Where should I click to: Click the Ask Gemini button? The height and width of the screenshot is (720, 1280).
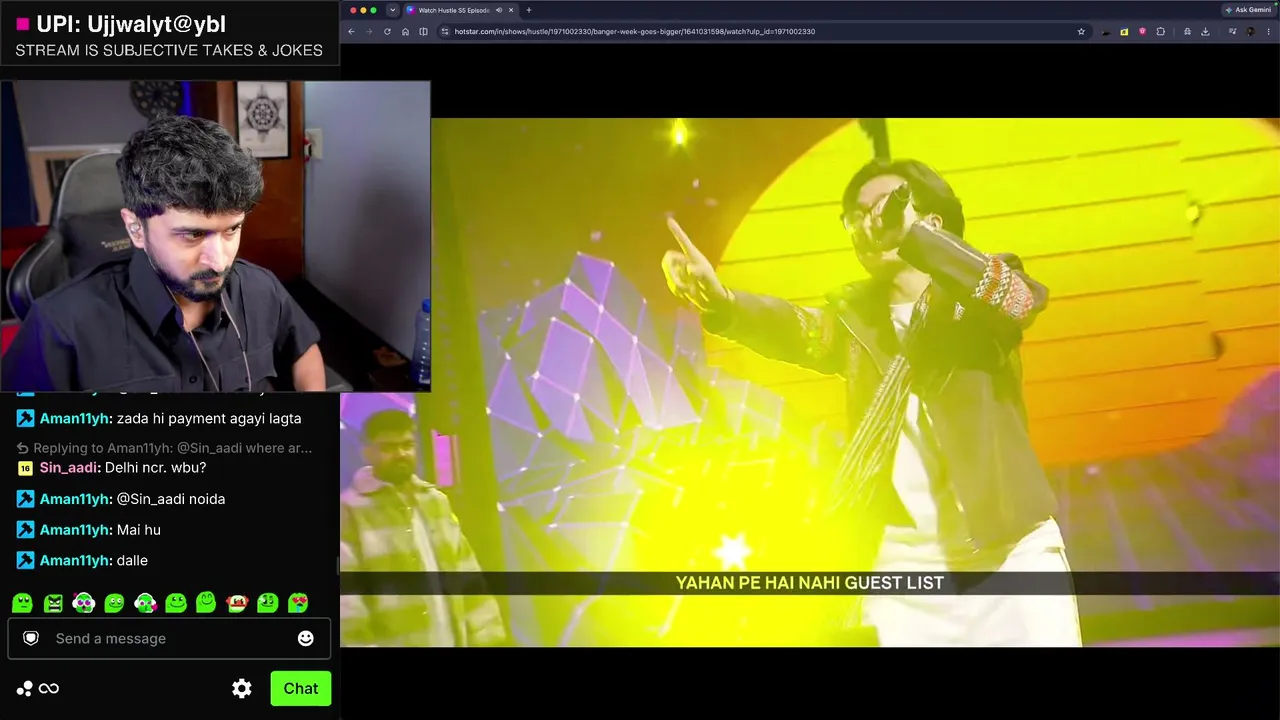tap(1249, 10)
